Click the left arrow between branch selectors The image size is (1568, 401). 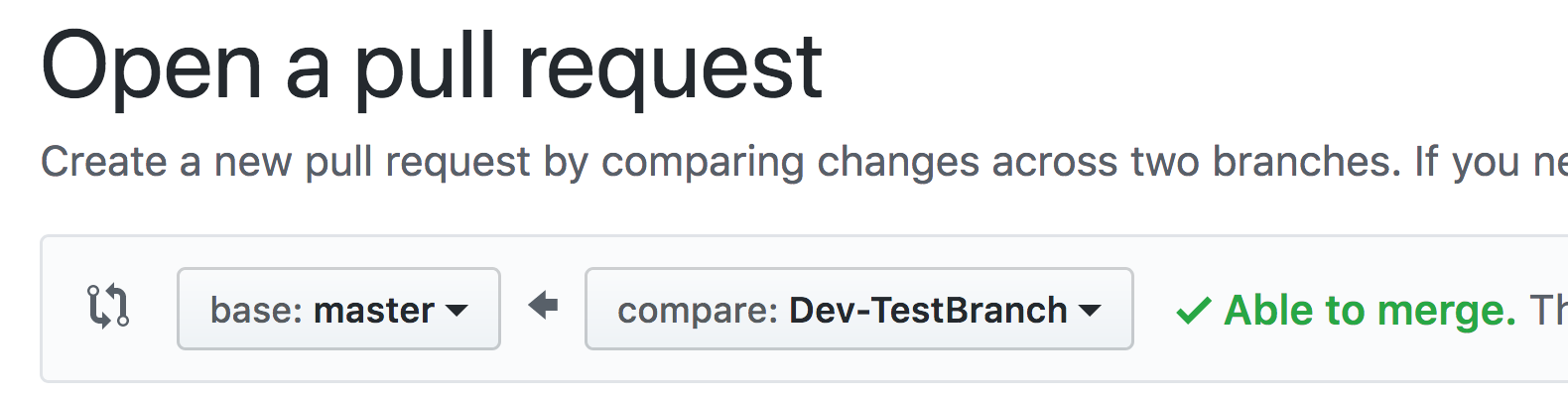543,306
